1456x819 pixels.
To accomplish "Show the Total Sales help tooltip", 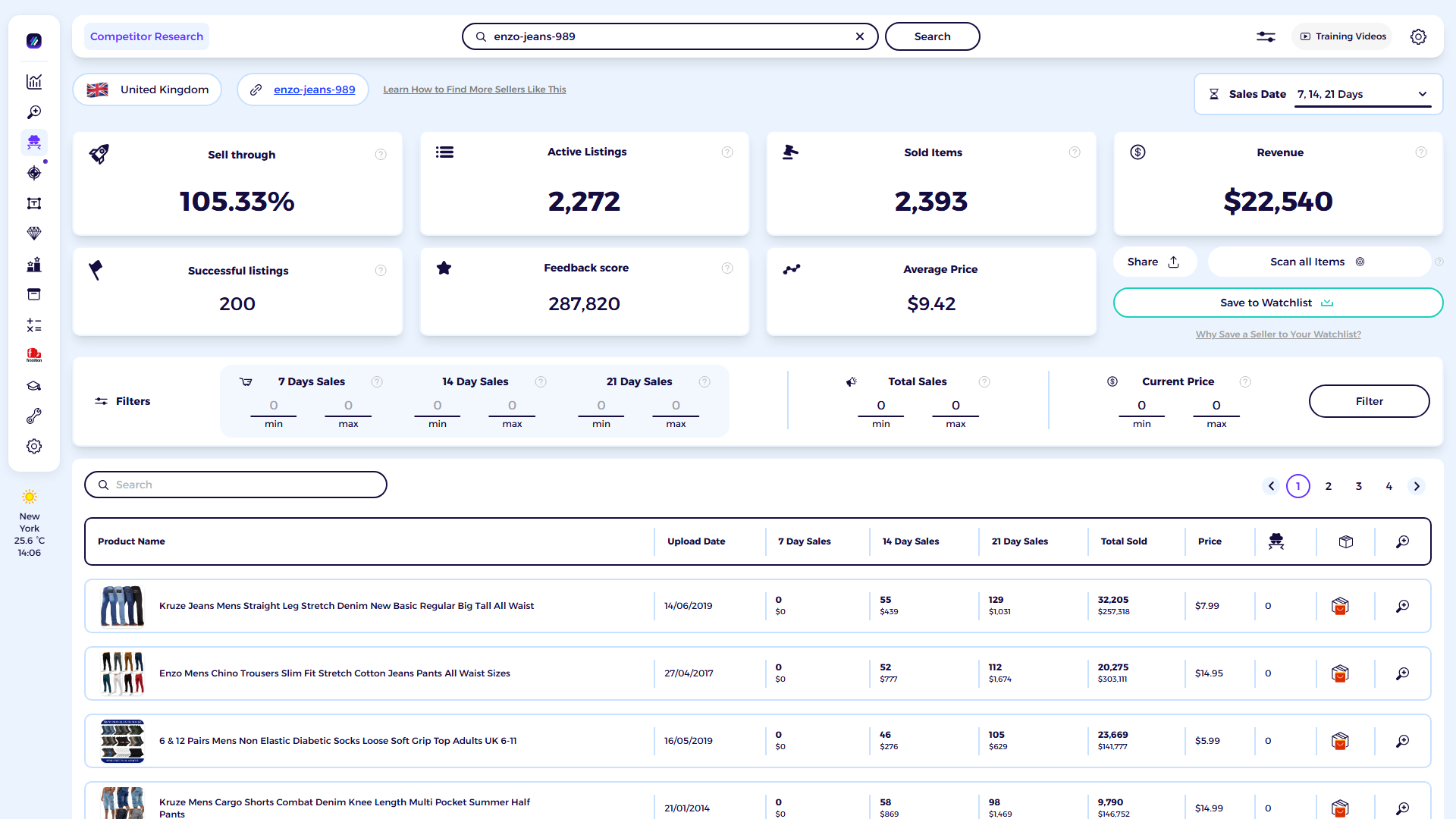I will pos(984,382).
